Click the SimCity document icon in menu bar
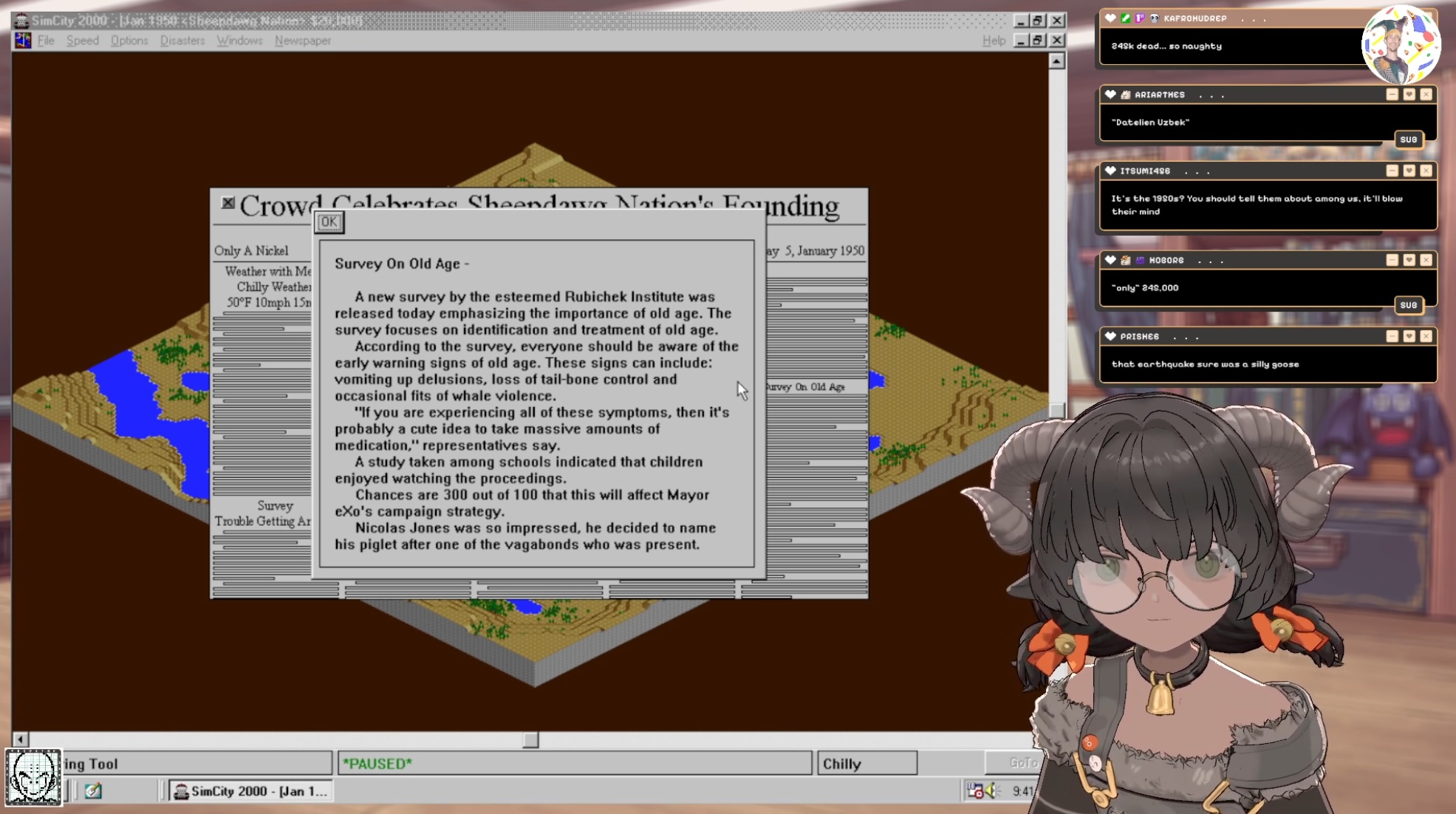 point(23,41)
